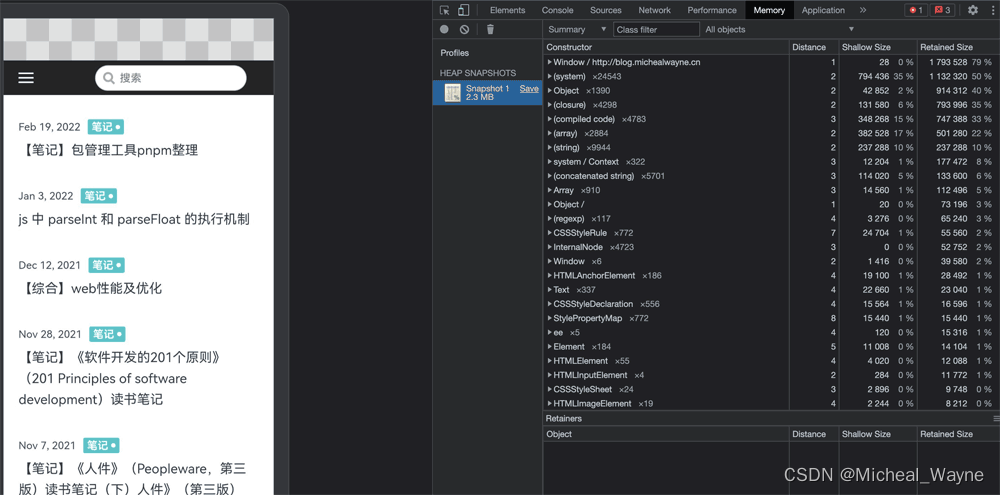This screenshot has height=495, width=1000.
Task: Expand the (concatenated string) row
Action: tap(550, 176)
